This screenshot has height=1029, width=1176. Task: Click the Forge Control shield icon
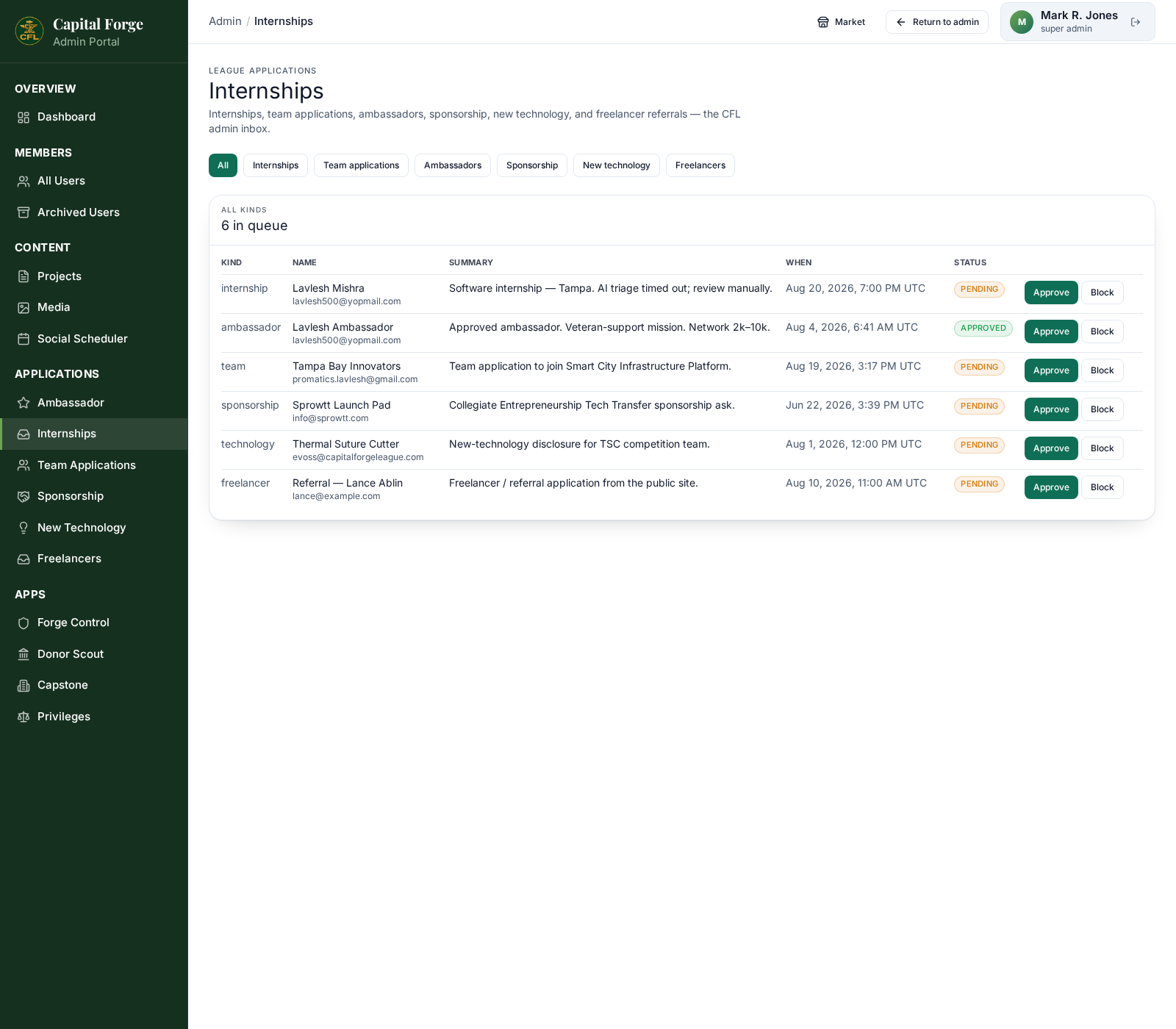pyautogui.click(x=24, y=623)
